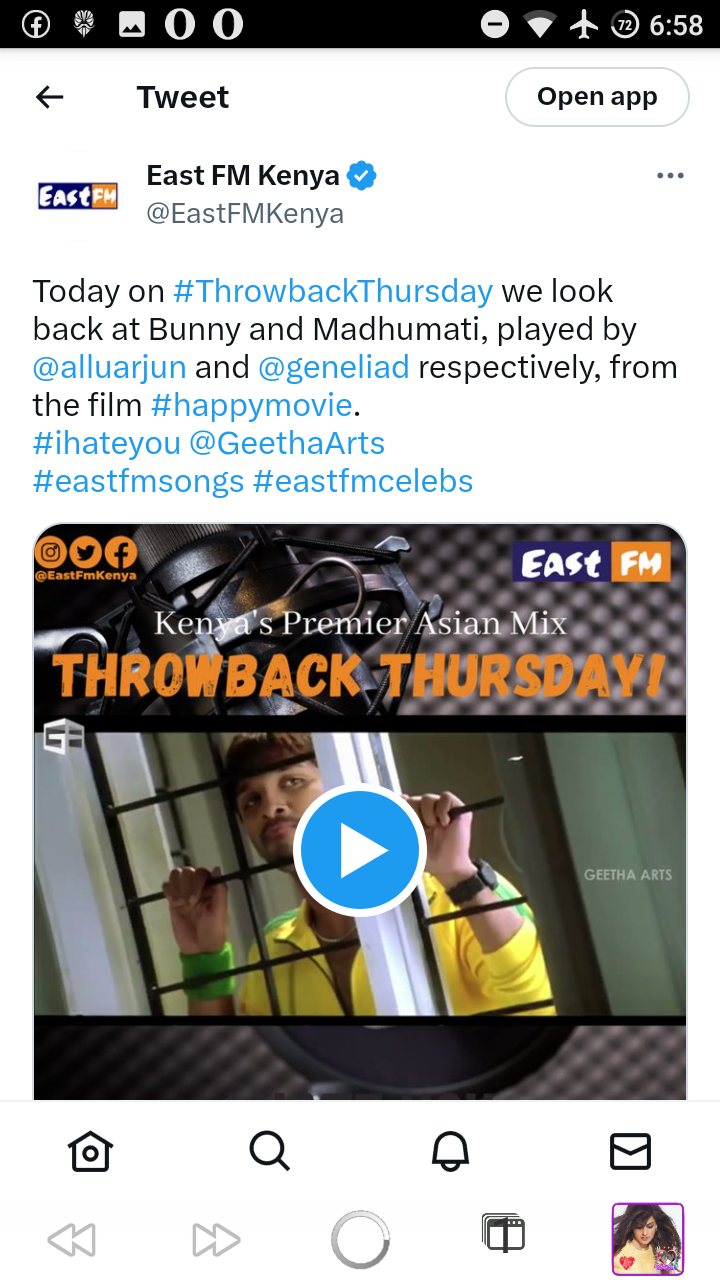
Task: Open the #happymovie hashtag
Action: click(x=252, y=405)
